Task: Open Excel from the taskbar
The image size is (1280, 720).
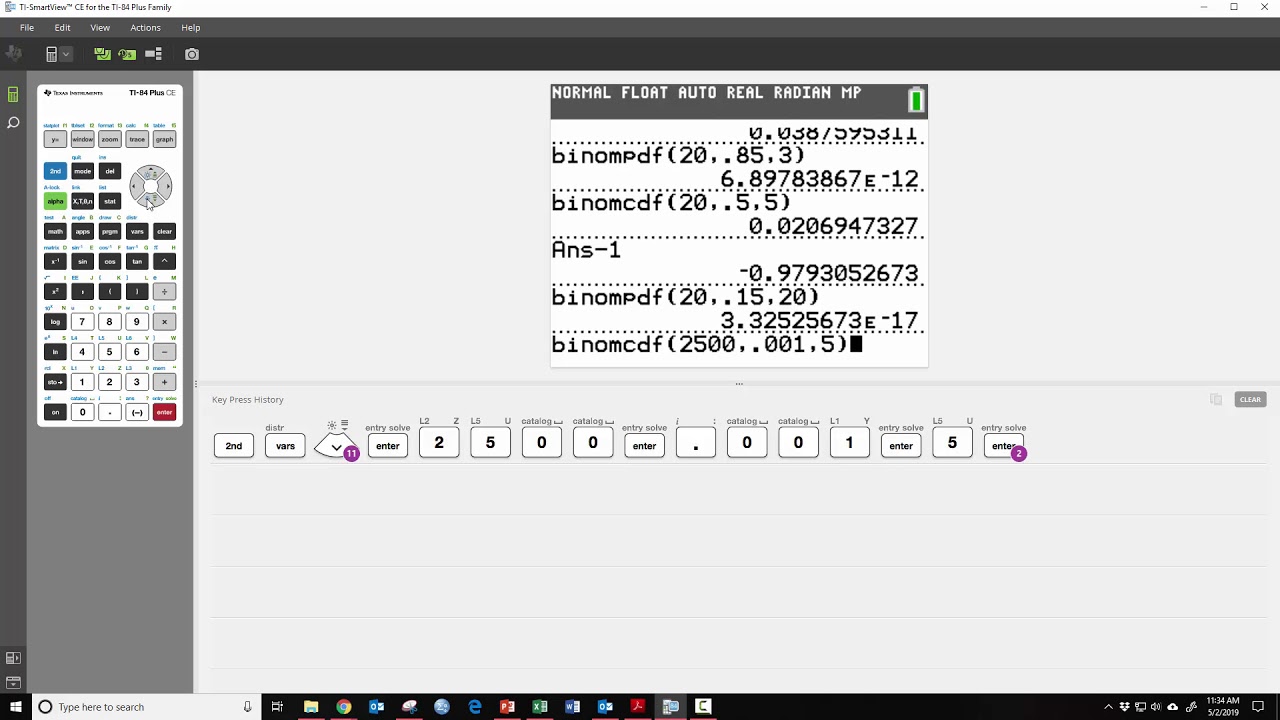Action: 540,707
